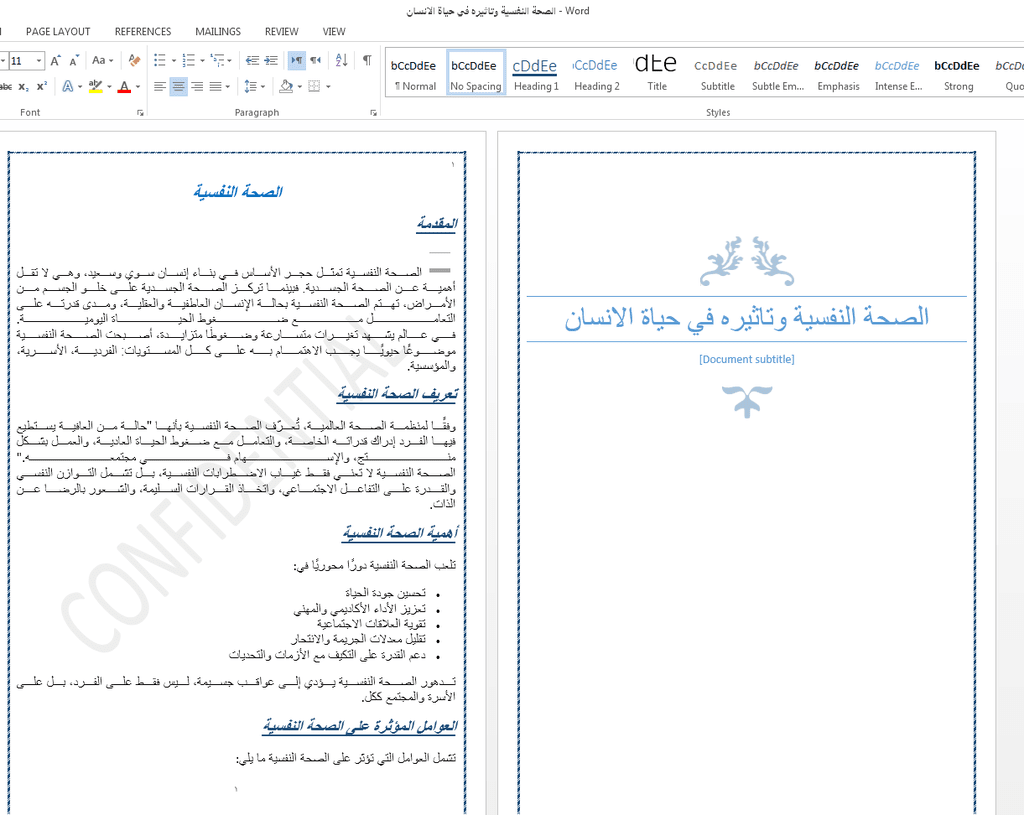1024x815 pixels.
Task: Switch to the PAGE LAYOUT tab
Action: [x=58, y=31]
